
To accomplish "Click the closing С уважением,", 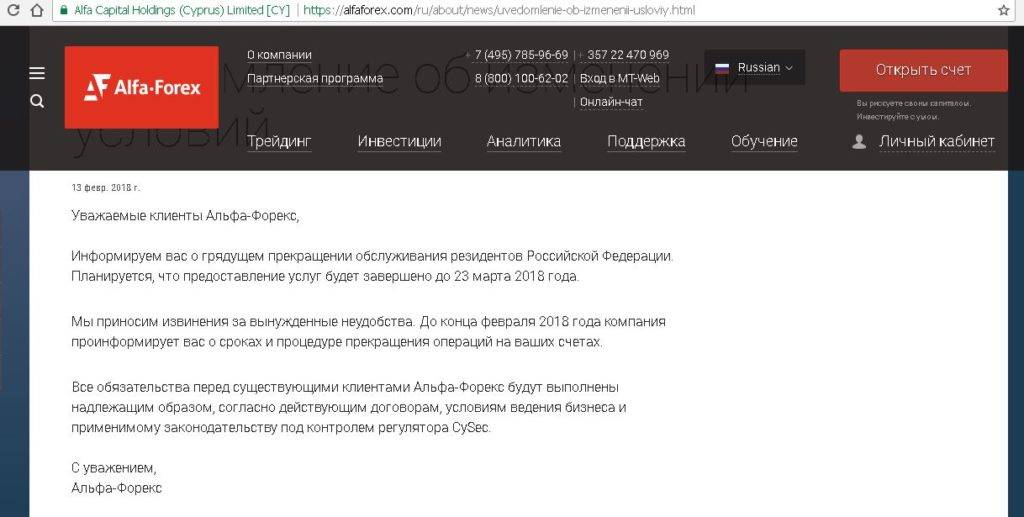I will click(x=114, y=468).
